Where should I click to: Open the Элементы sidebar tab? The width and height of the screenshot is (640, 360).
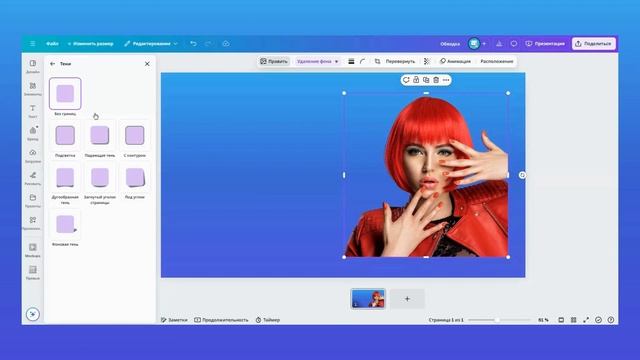(33, 89)
